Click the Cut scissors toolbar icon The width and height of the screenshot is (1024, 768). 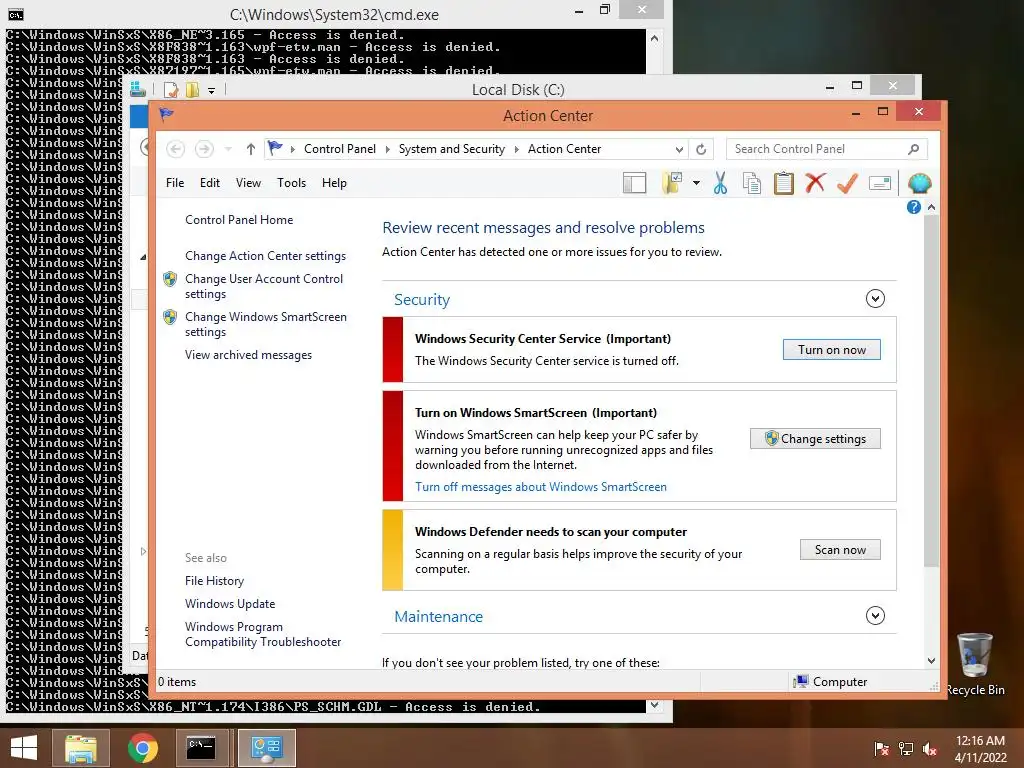point(720,184)
